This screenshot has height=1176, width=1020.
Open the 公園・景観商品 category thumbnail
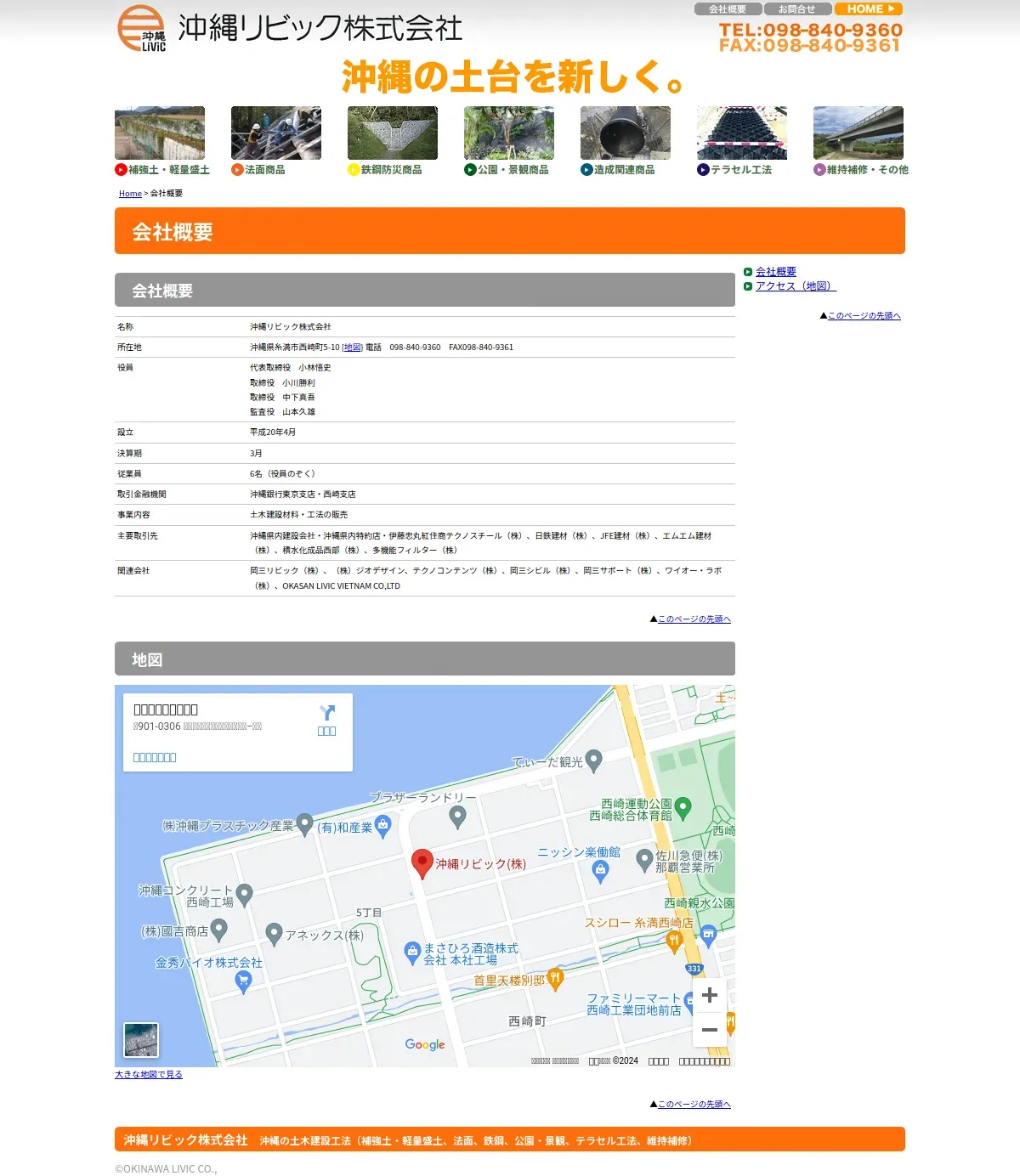(x=509, y=133)
